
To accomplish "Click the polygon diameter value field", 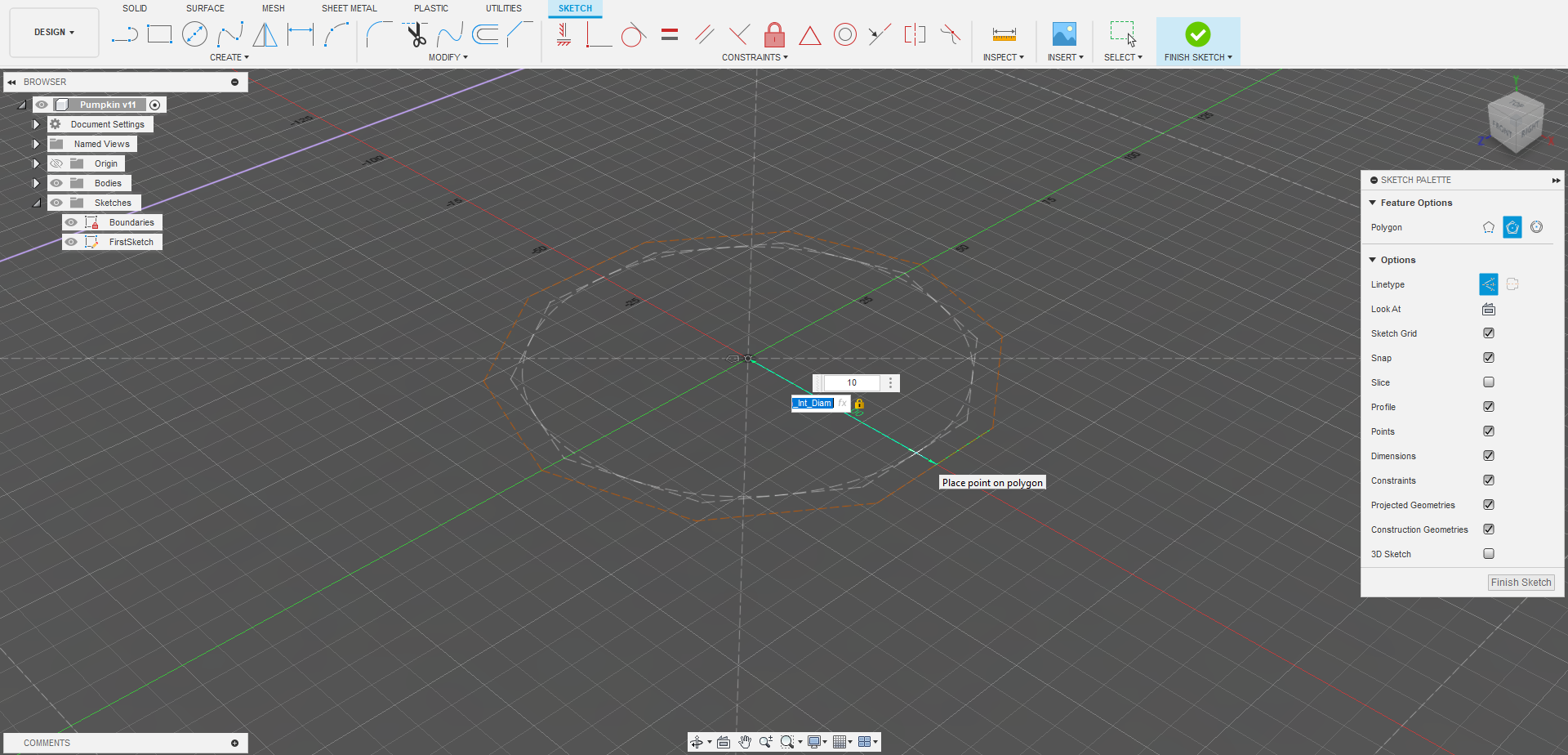I will coord(852,382).
